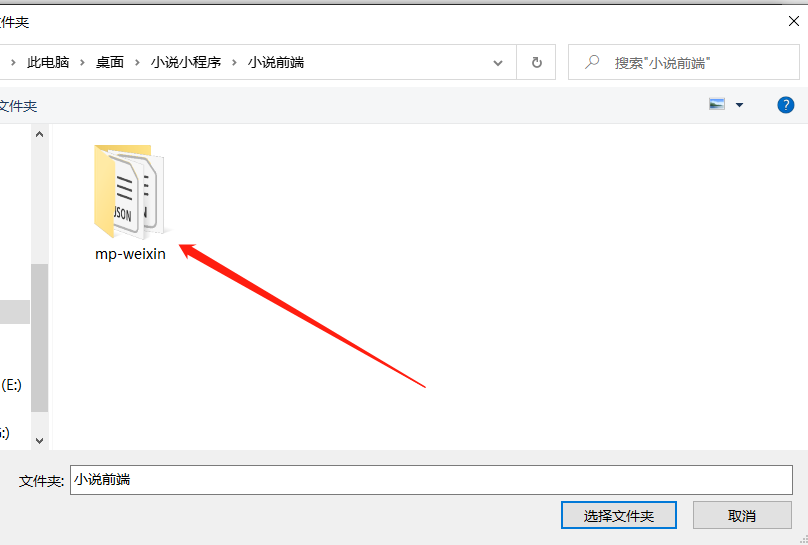This screenshot has height=545, width=808.
Task: Click the sidebar scrollbar thumb
Action: tap(40, 338)
